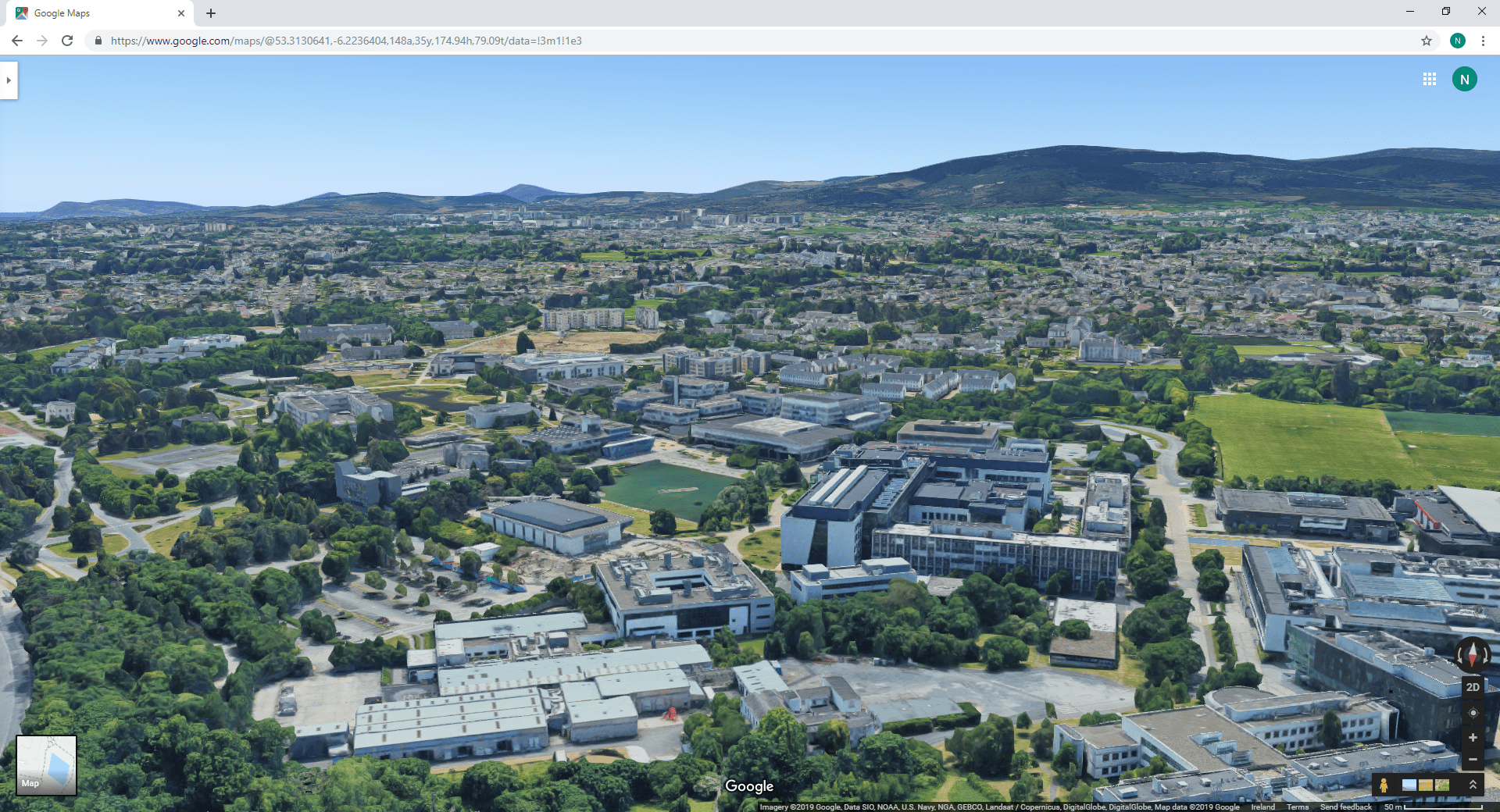Expand the collapsed side panel arrow
The image size is (1500, 812).
9,80
